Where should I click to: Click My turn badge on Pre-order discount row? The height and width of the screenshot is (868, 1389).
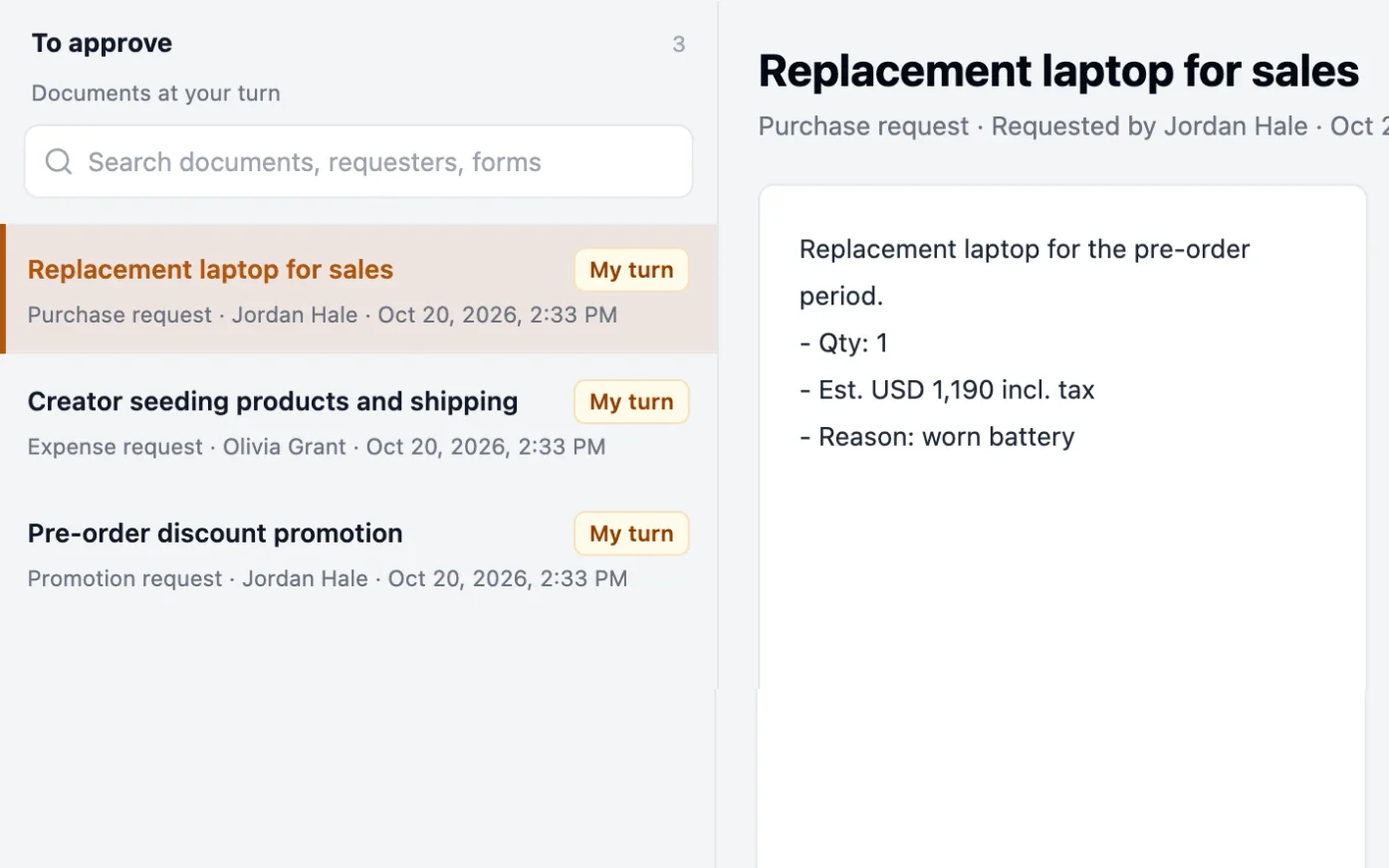point(631,534)
